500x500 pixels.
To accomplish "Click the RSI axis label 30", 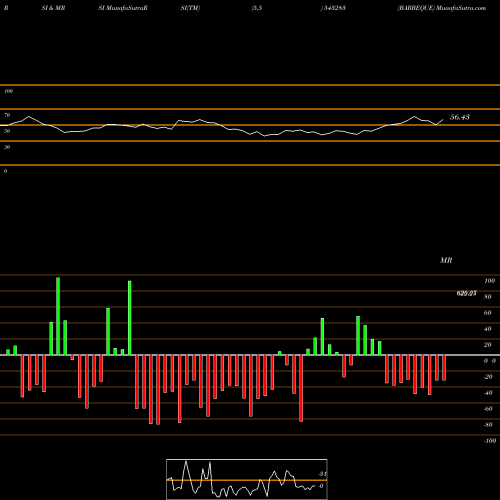I will [7, 147].
